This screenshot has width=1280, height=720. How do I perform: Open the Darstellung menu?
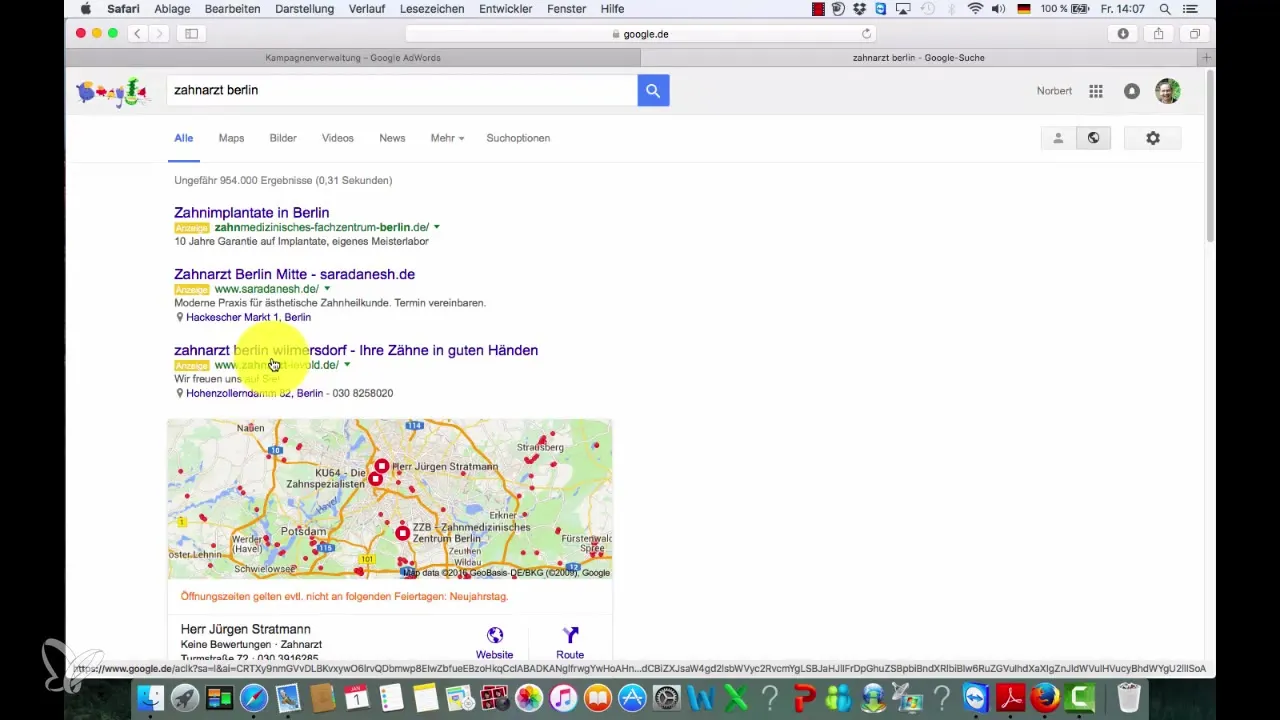coord(303,9)
